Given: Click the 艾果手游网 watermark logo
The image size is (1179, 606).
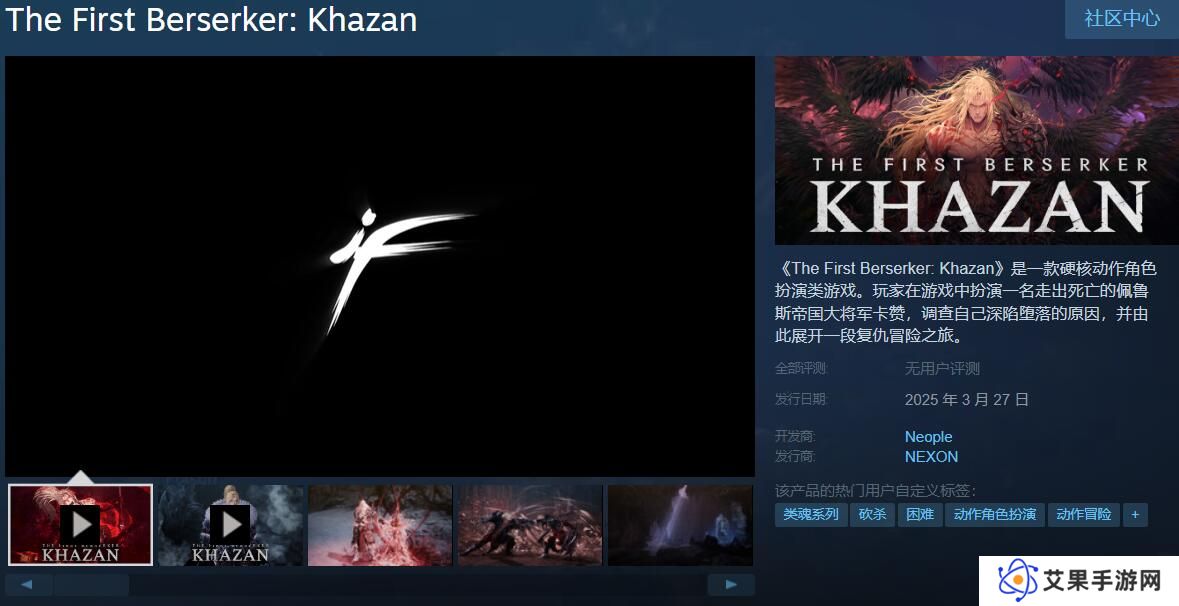Looking at the screenshot, I should [x=1079, y=580].
